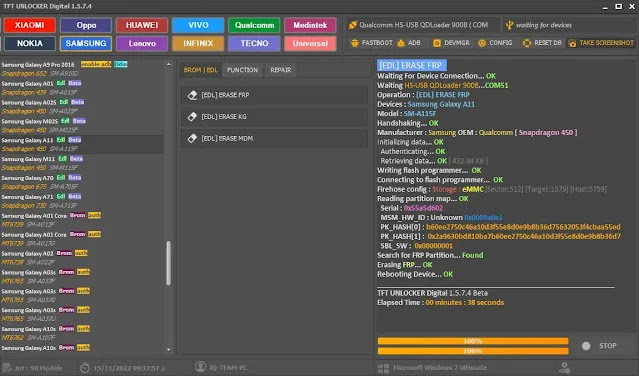Screen dimensions: 639x376
Task: Open the Qualcomm brand section
Action: point(254,25)
